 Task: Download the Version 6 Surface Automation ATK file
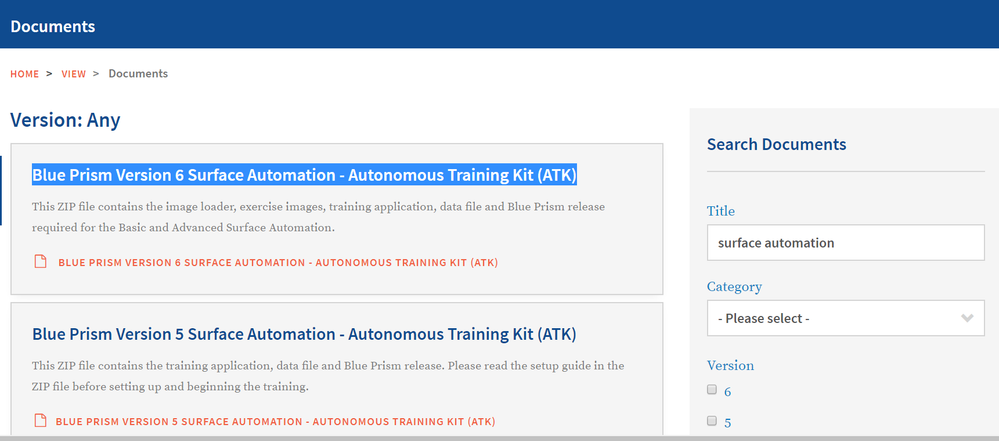click(278, 263)
